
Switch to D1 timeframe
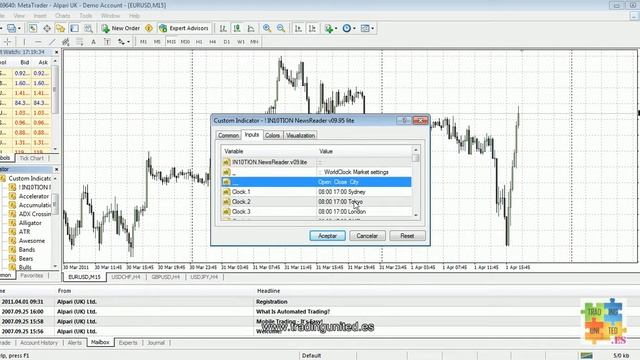[227, 42]
